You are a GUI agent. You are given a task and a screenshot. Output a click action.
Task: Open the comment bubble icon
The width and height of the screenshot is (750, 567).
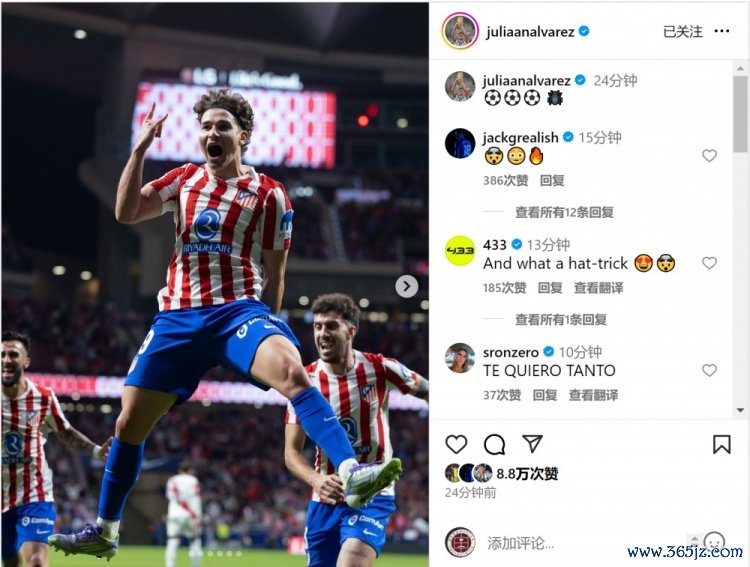click(494, 445)
